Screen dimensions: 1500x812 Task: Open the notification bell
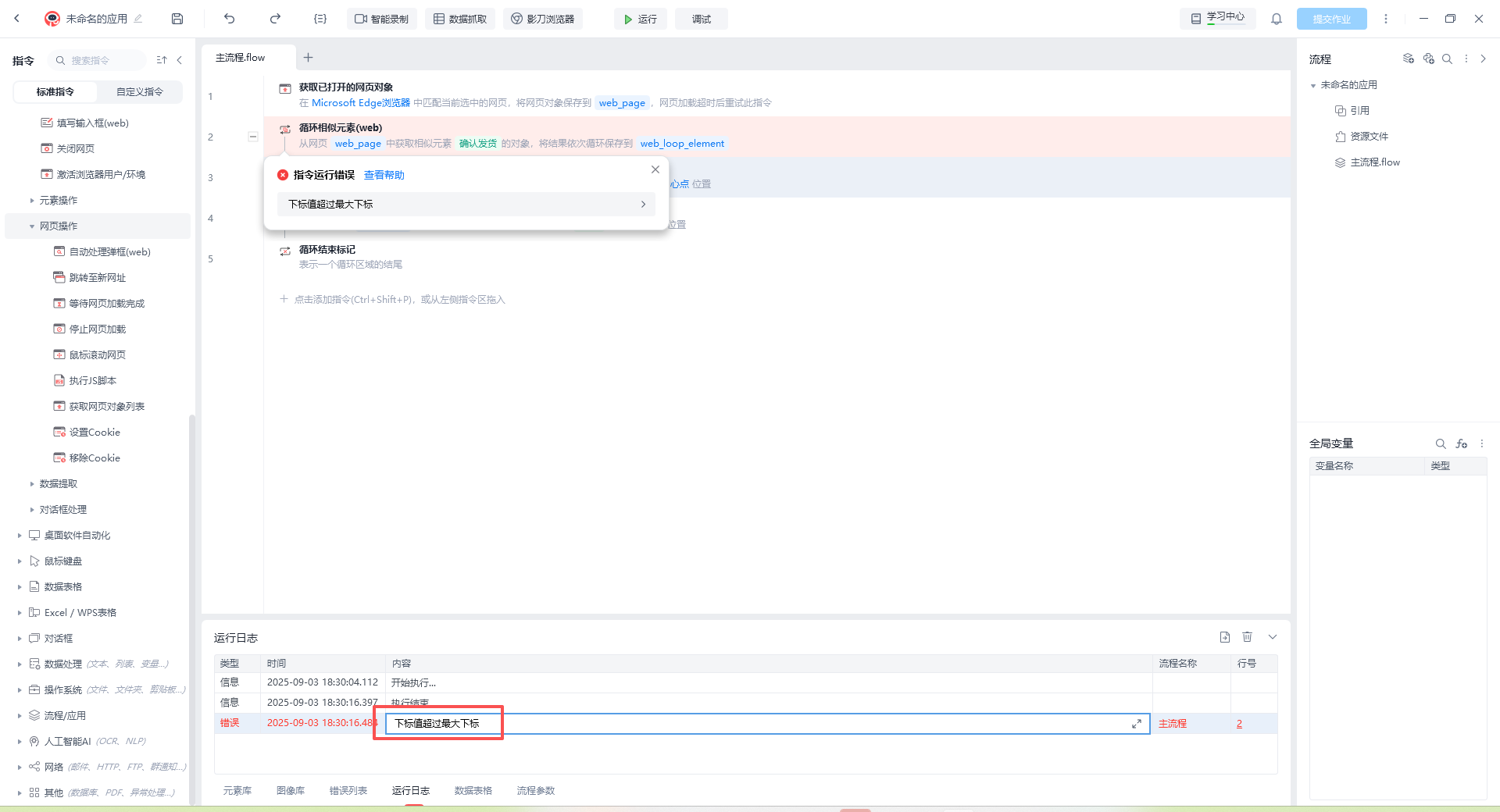click(x=1277, y=19)
